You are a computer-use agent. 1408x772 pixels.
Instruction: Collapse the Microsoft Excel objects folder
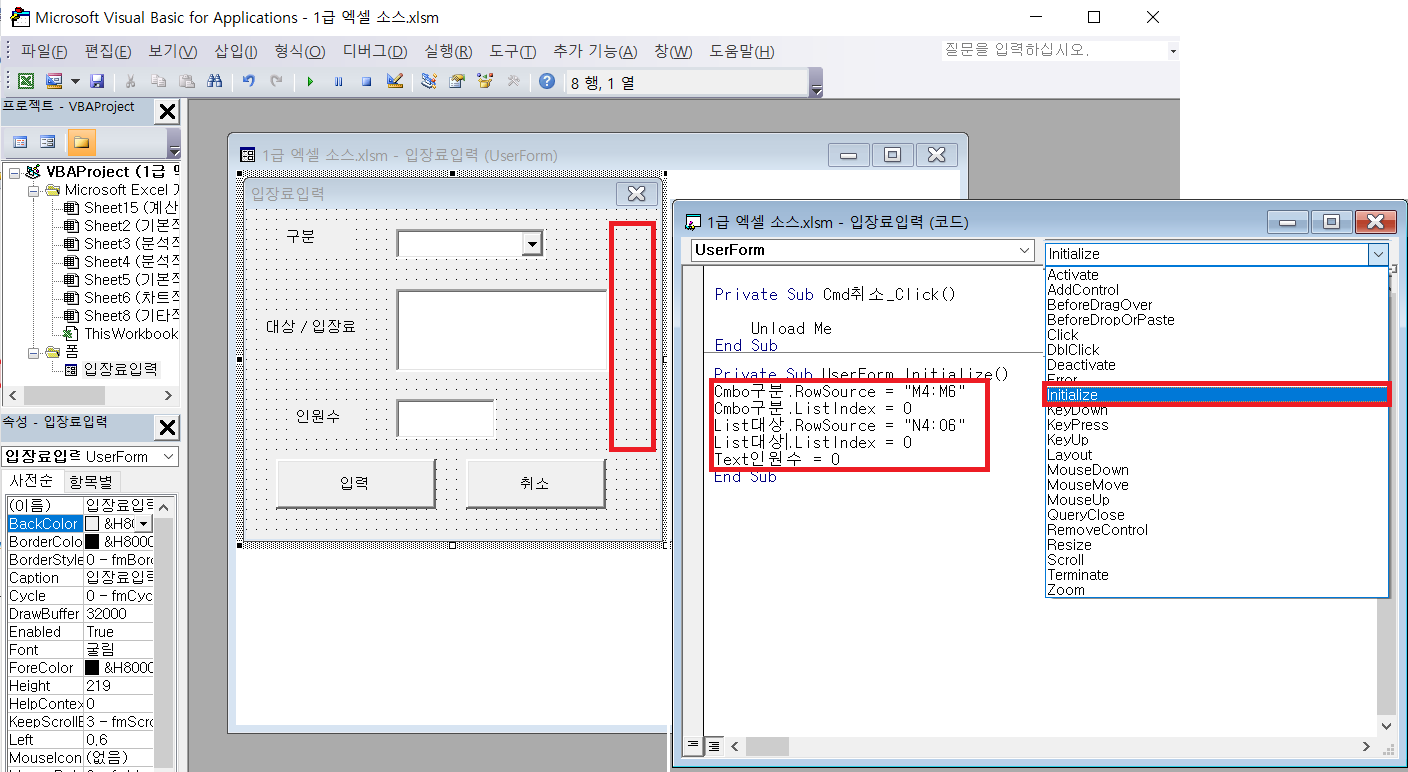pos(33,190)
